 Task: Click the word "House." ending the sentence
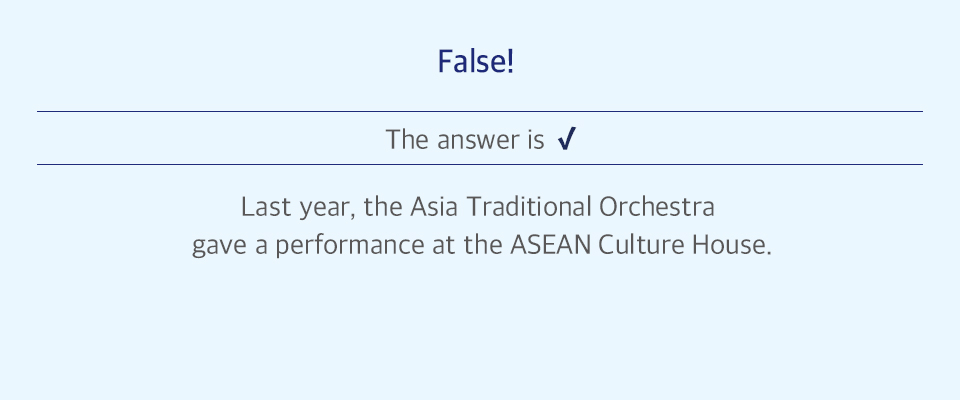tap(732, 246)
